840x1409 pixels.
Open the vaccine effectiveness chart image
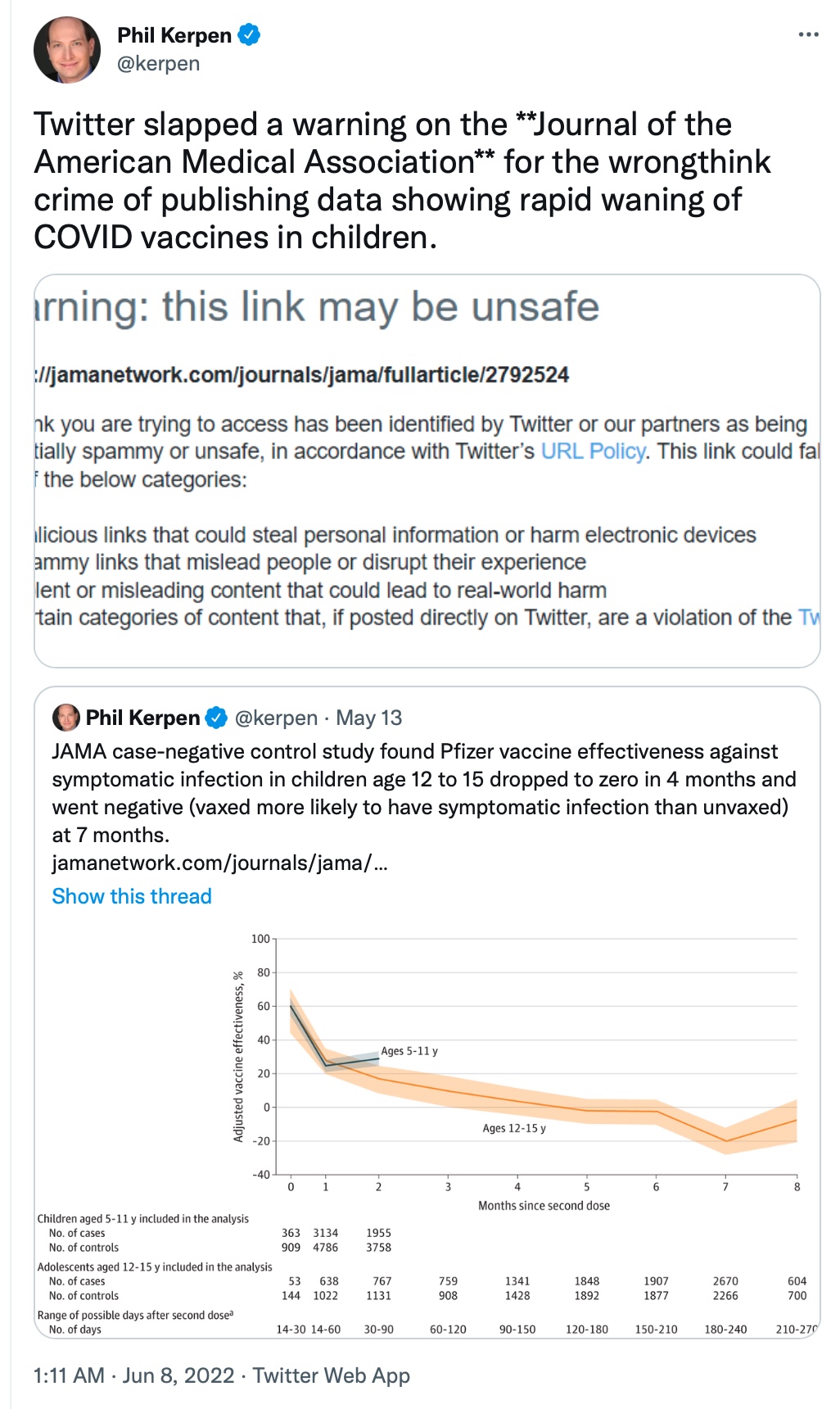click(427, 1130)
